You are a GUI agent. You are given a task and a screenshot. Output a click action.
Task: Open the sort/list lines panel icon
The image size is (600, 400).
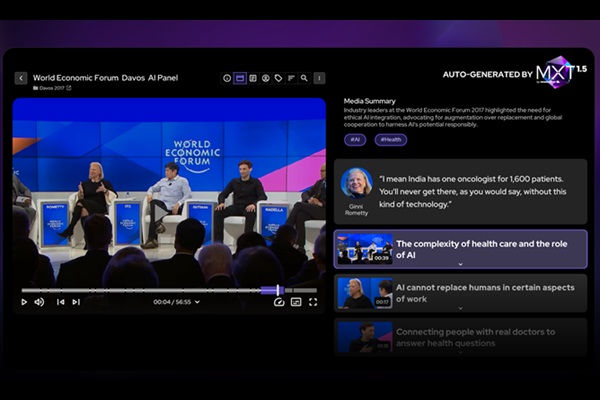[291, 78]
